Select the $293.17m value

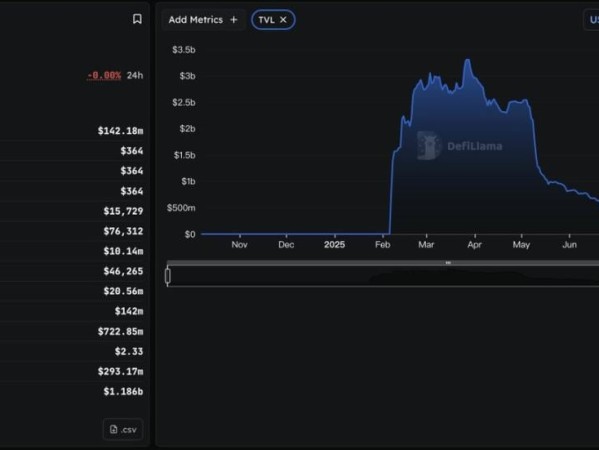coord(120,371)
